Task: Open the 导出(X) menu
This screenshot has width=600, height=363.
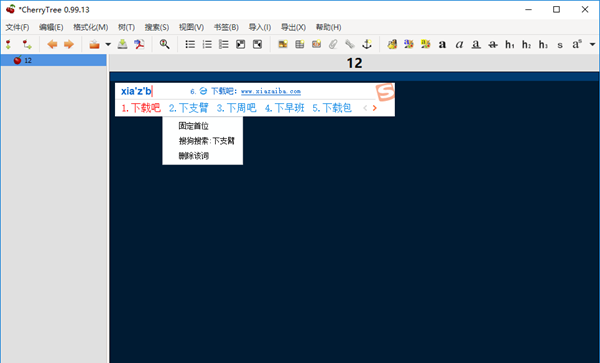Action: pyautogui.click(x=293, y=27)
